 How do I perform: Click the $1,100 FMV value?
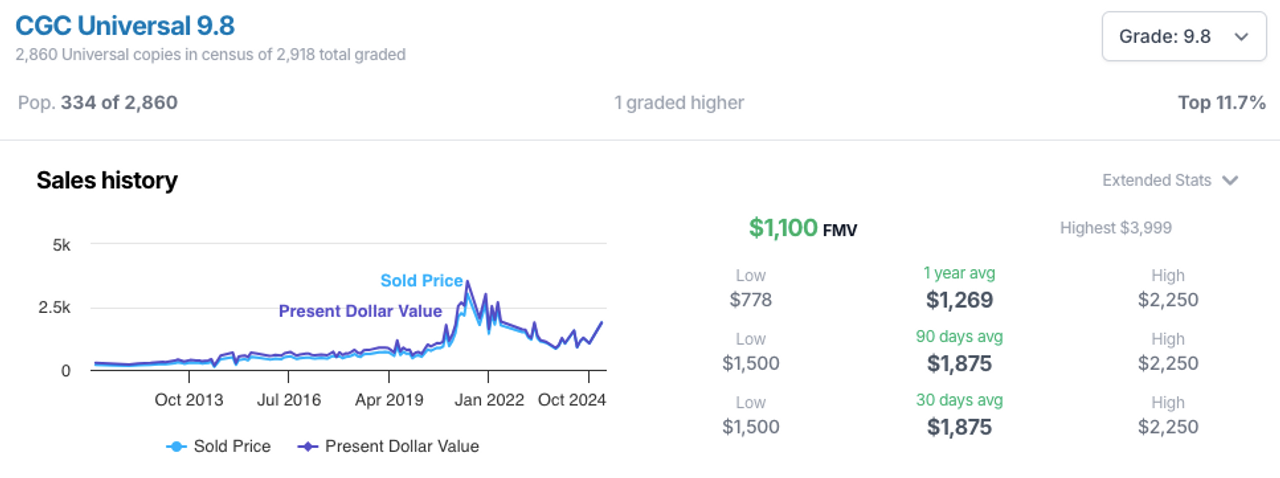783,228
